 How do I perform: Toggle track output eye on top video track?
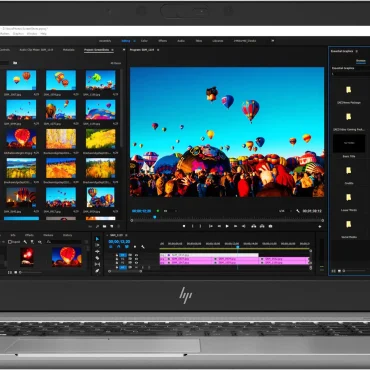136,255
